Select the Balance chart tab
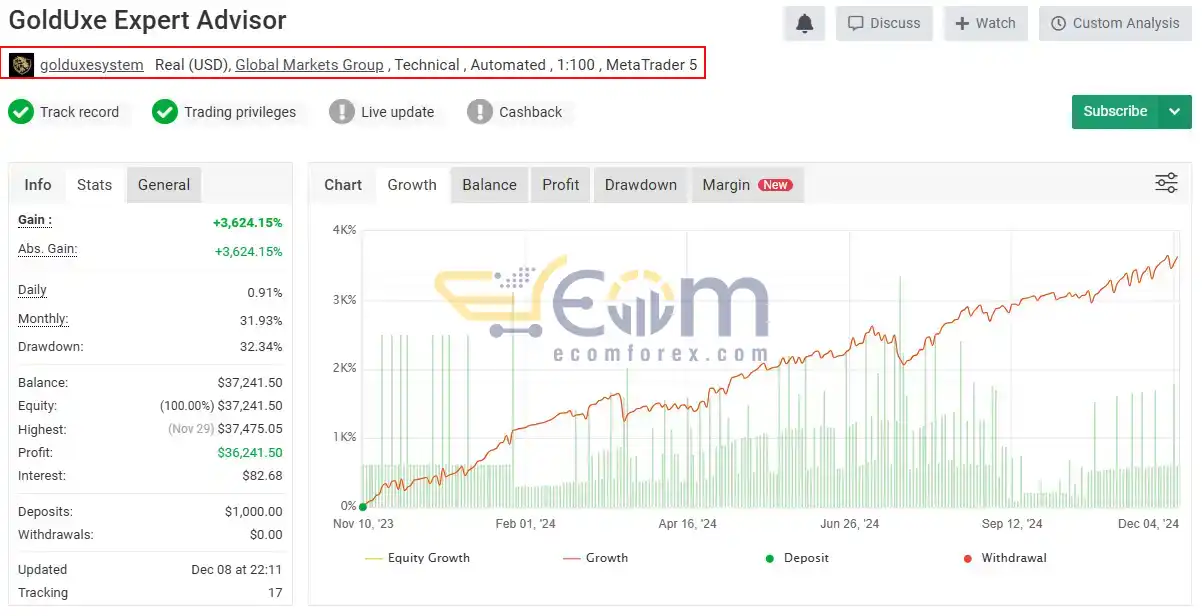 pyautogui.click(x=490, y=185)
